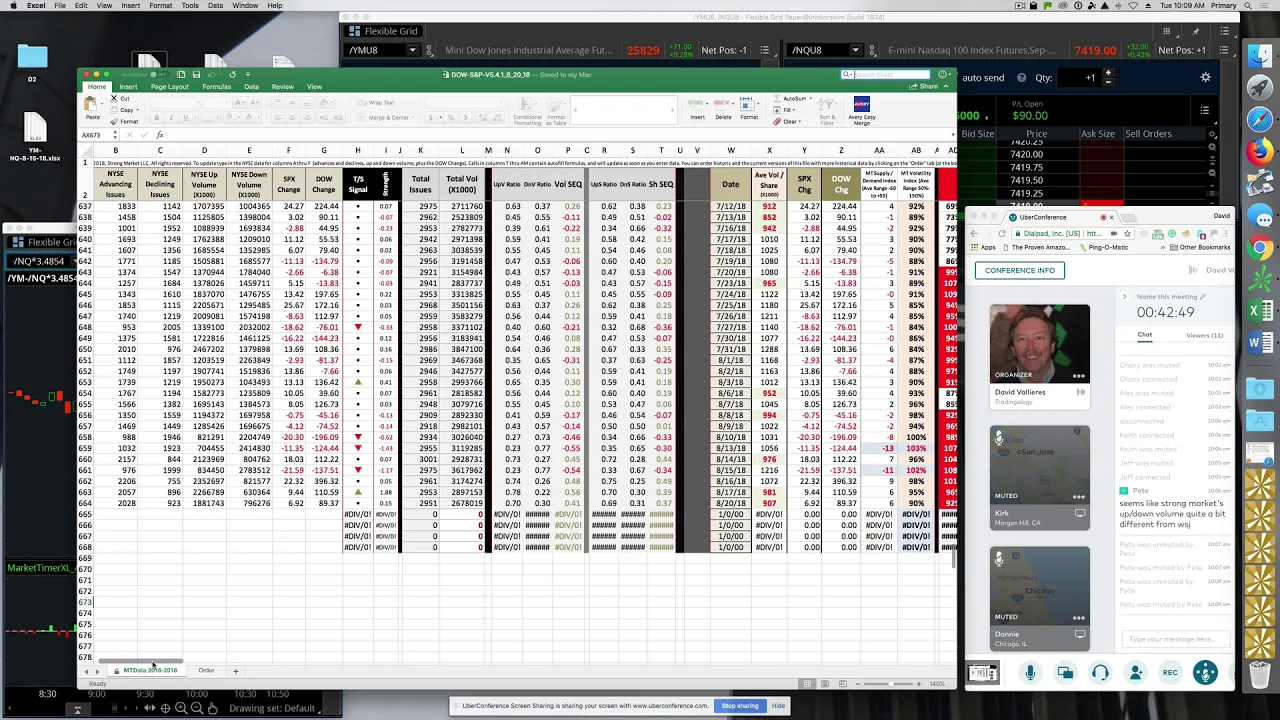Click the screen share icon in UberConference
Image resolution: width=1280 pixels, height=720 pixels.
1065,673
